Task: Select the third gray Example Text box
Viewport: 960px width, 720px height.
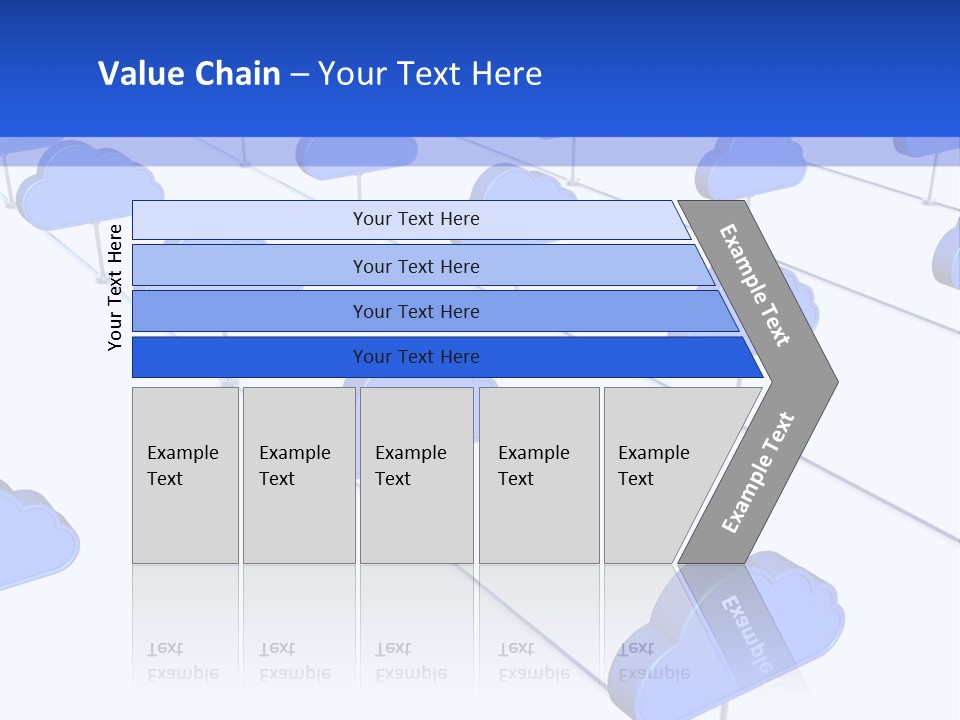Action: point(417,475)
